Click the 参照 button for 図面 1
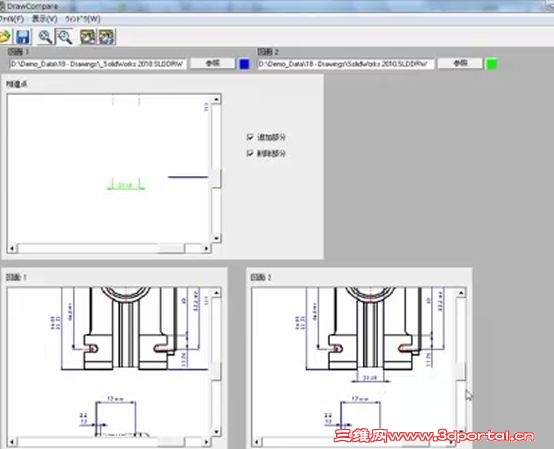554x449 pixels. (x=213, y=64)
